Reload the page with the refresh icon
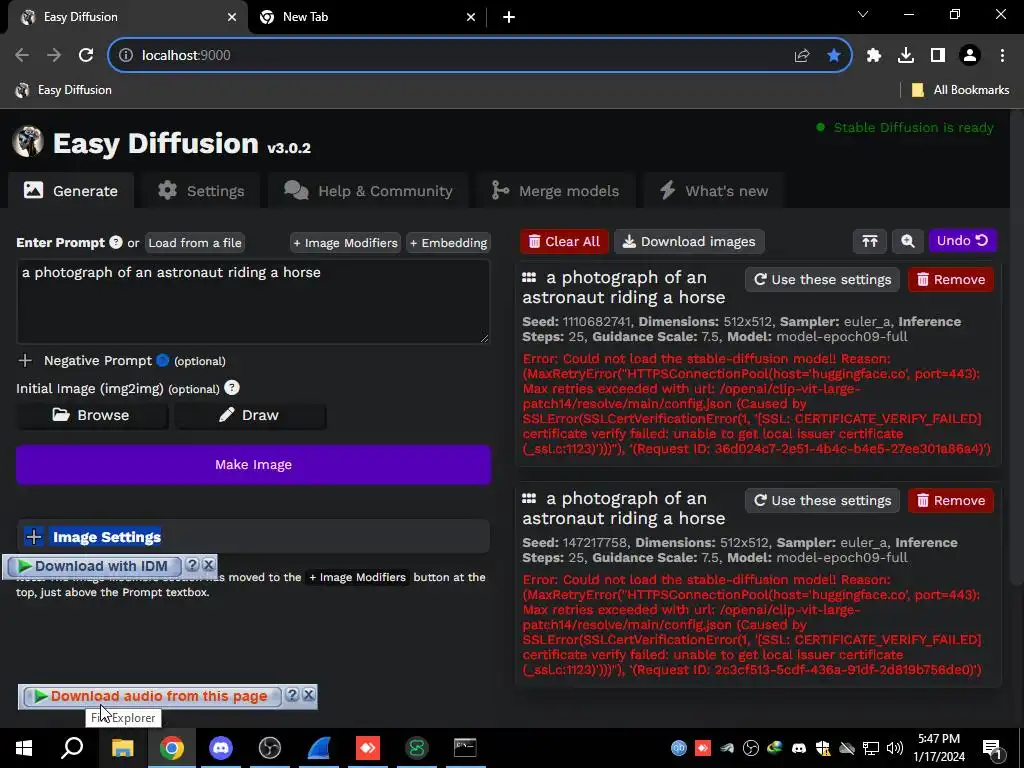The height and width of the screenshot is (768, 1024). point(86,56)
